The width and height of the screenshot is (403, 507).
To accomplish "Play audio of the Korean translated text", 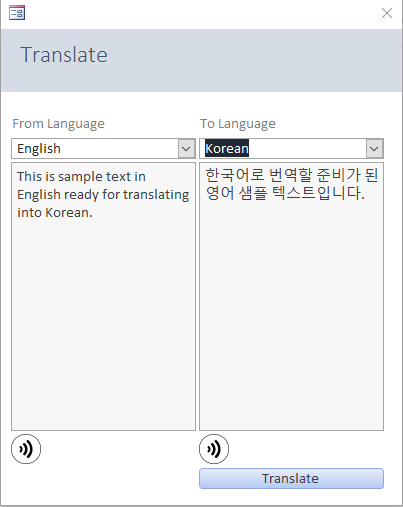I will (x=214, y=449).
